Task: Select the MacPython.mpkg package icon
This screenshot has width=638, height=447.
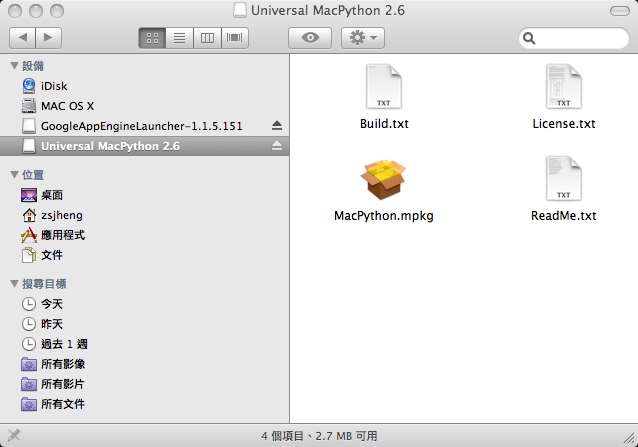Action: coord(383,179)
